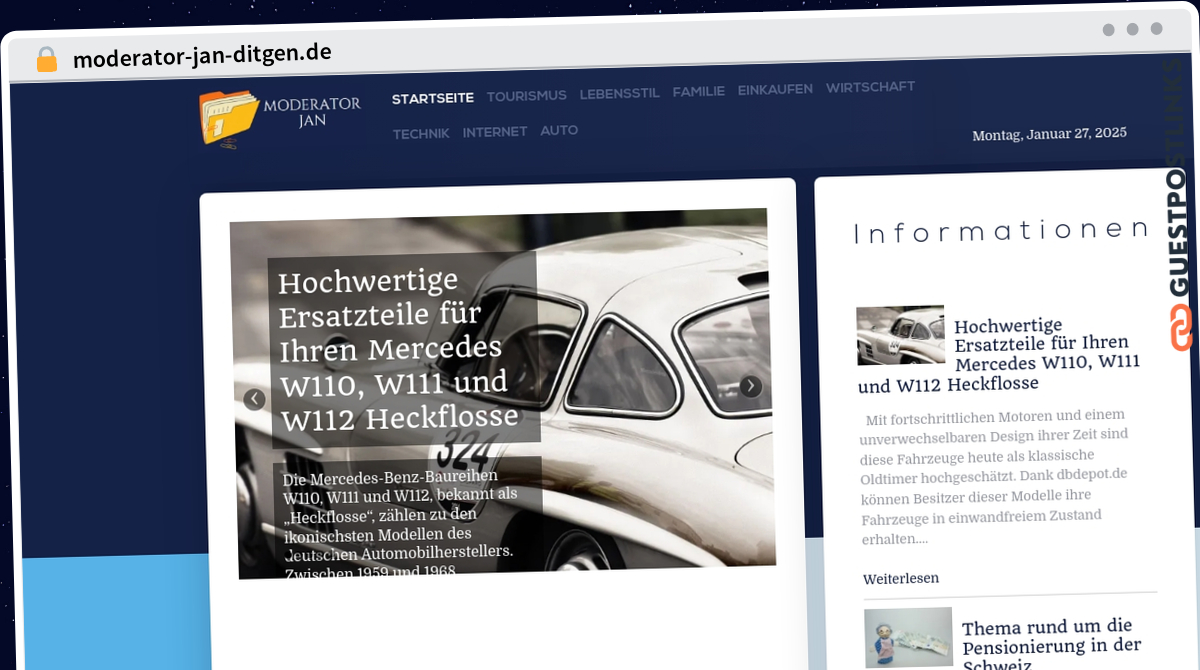
Task: Open the Auto menu item
Action: tap(560, 130)
